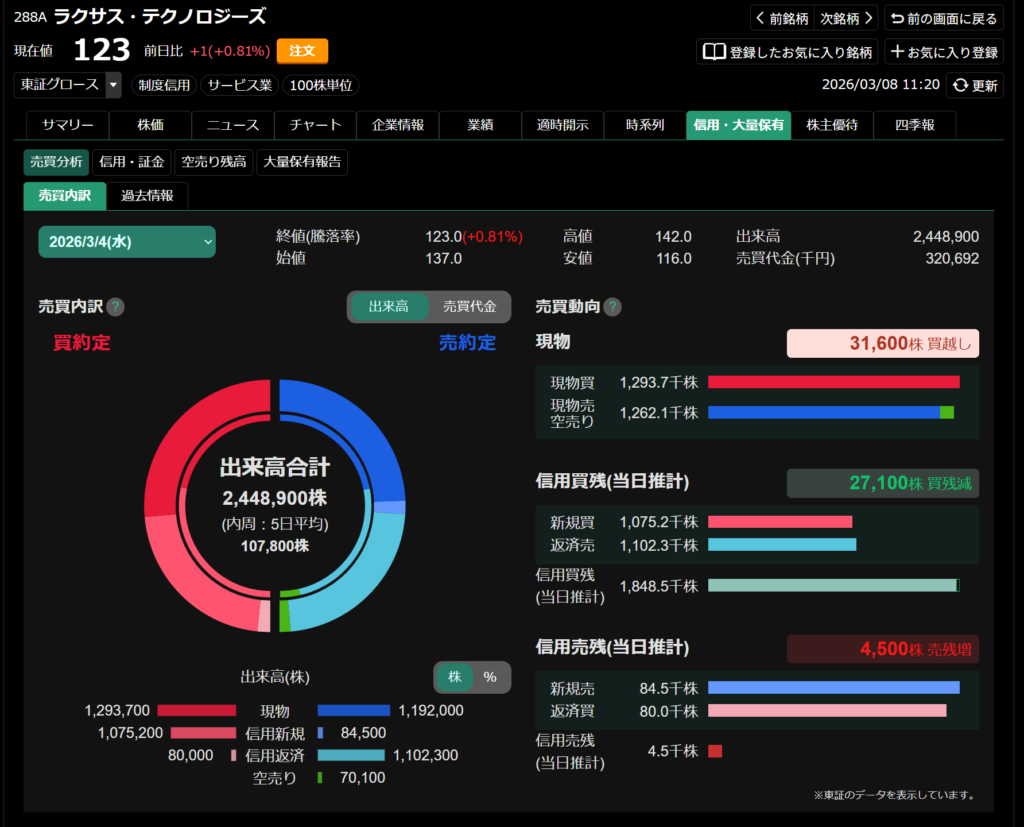Click the help icon beside 売買内訳
Viewport: 1024px width, 827px height.
click(116, 307)
